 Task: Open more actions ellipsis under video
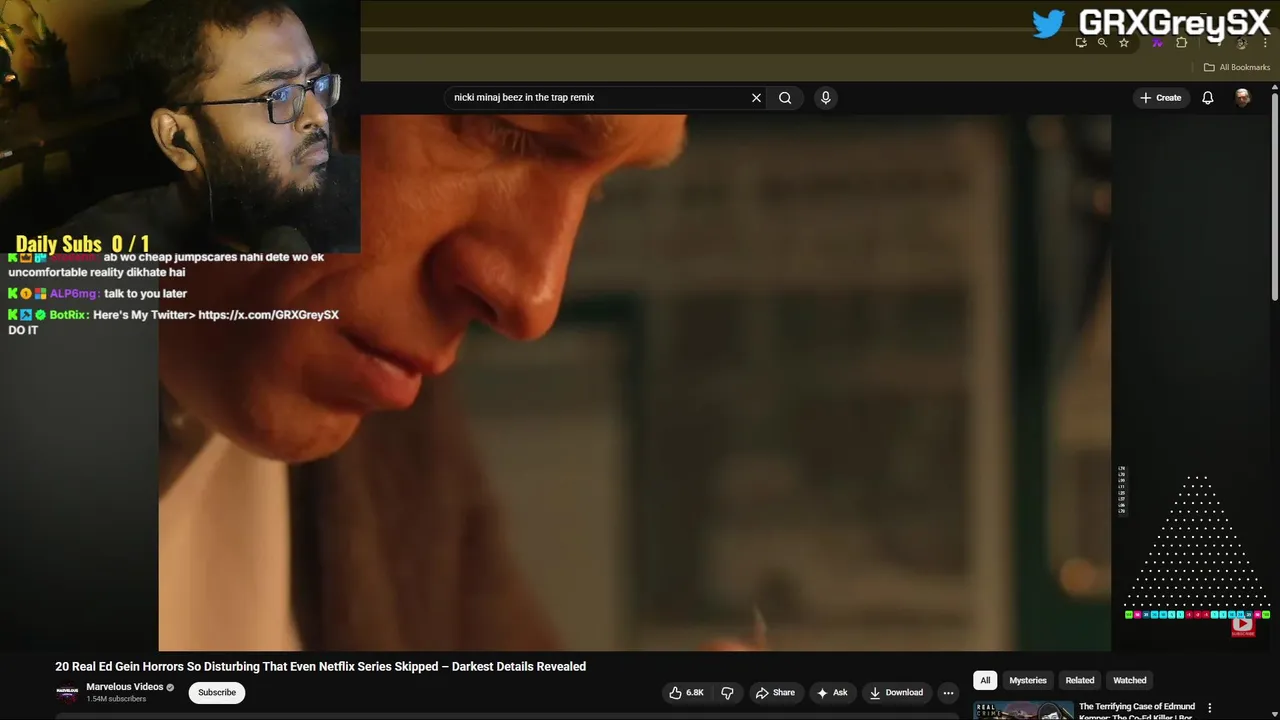[948, 693]
